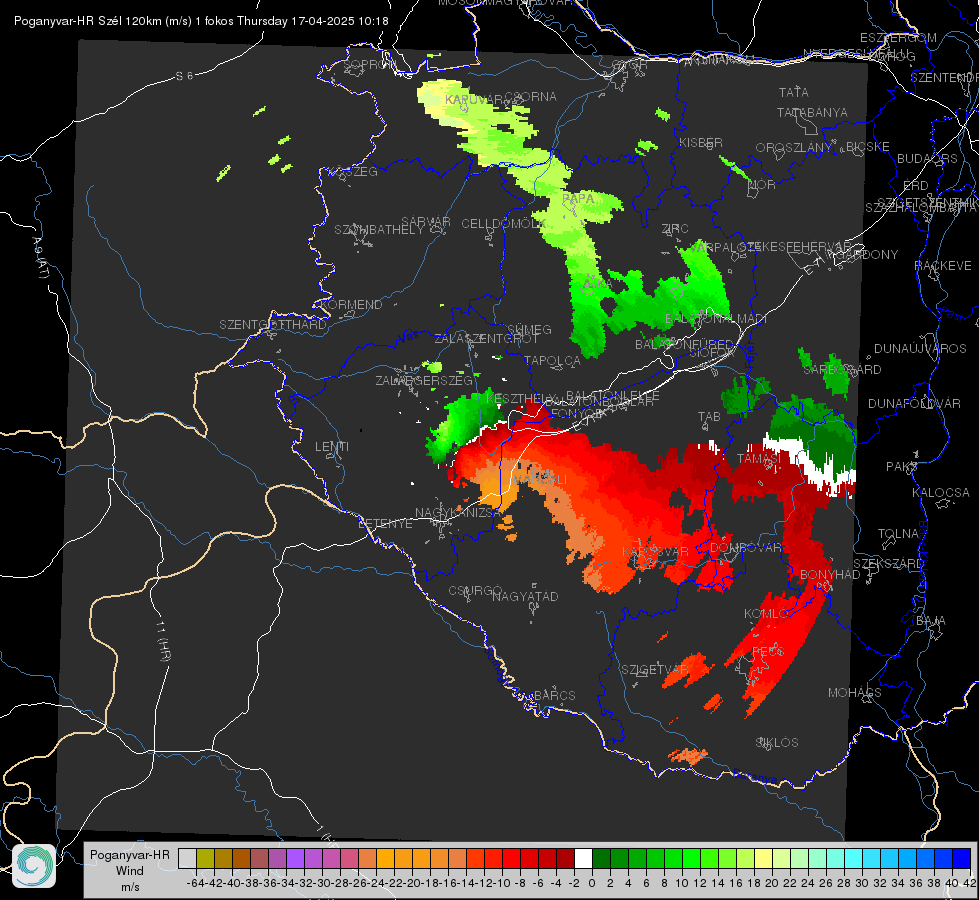Select the TAB town label
The height and width of the screenshot is (900, 979).
[x=709, y=417]
